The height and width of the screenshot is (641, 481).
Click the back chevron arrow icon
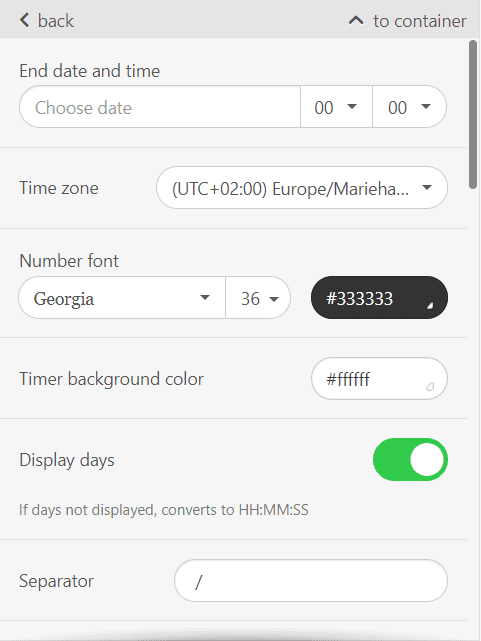pyautogui.click(x=25, y=20)
